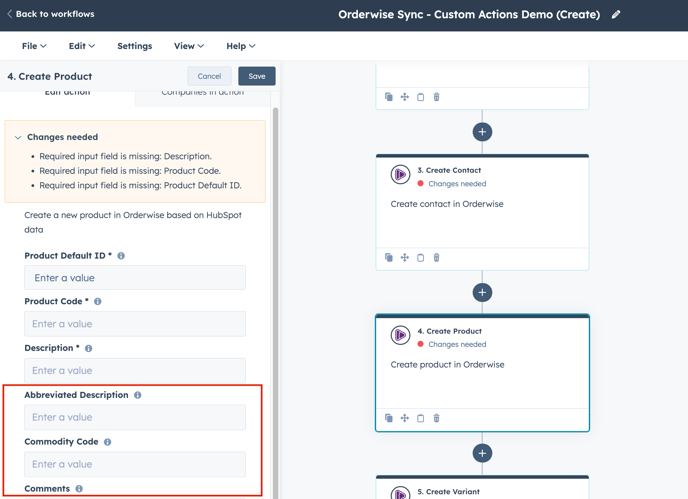Select the 5. Create Variant step title

coord(448,492)
